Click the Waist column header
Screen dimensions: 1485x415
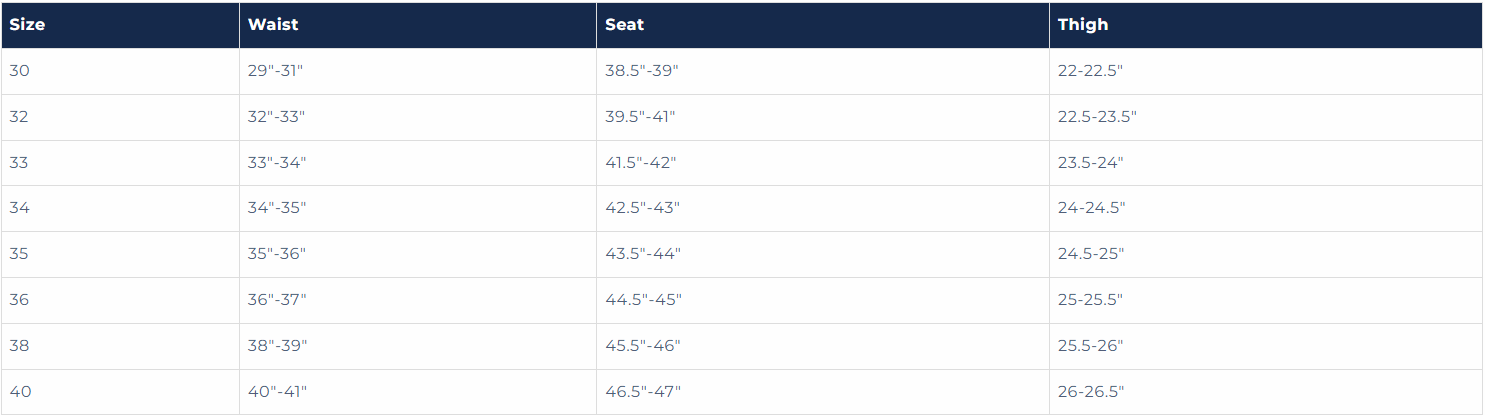point(273,25)
